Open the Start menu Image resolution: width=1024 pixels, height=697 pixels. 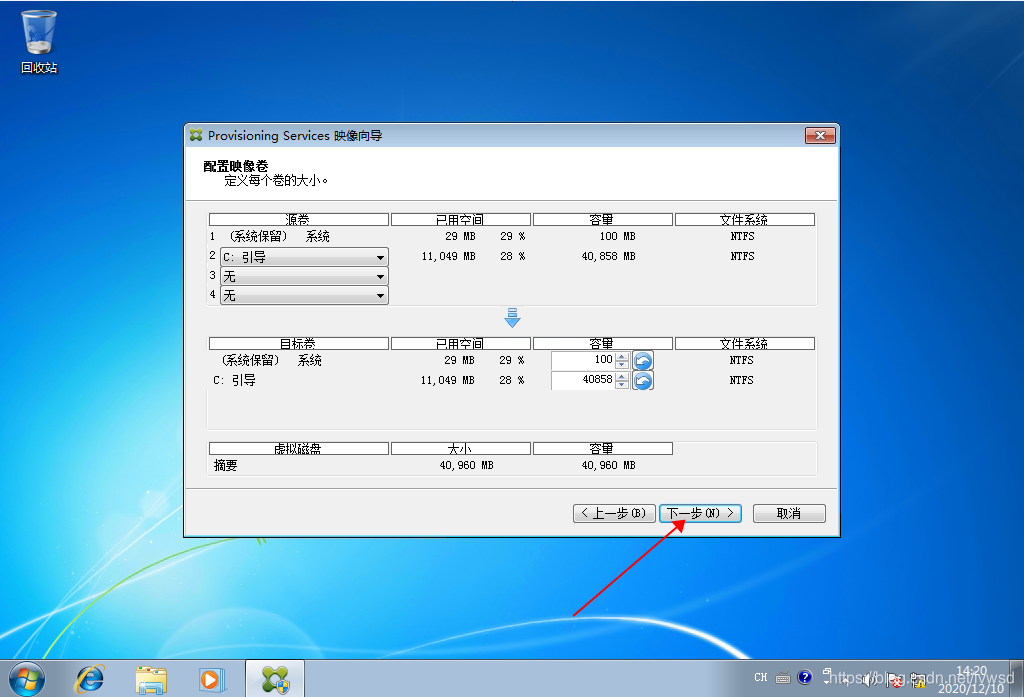point(26,679)
